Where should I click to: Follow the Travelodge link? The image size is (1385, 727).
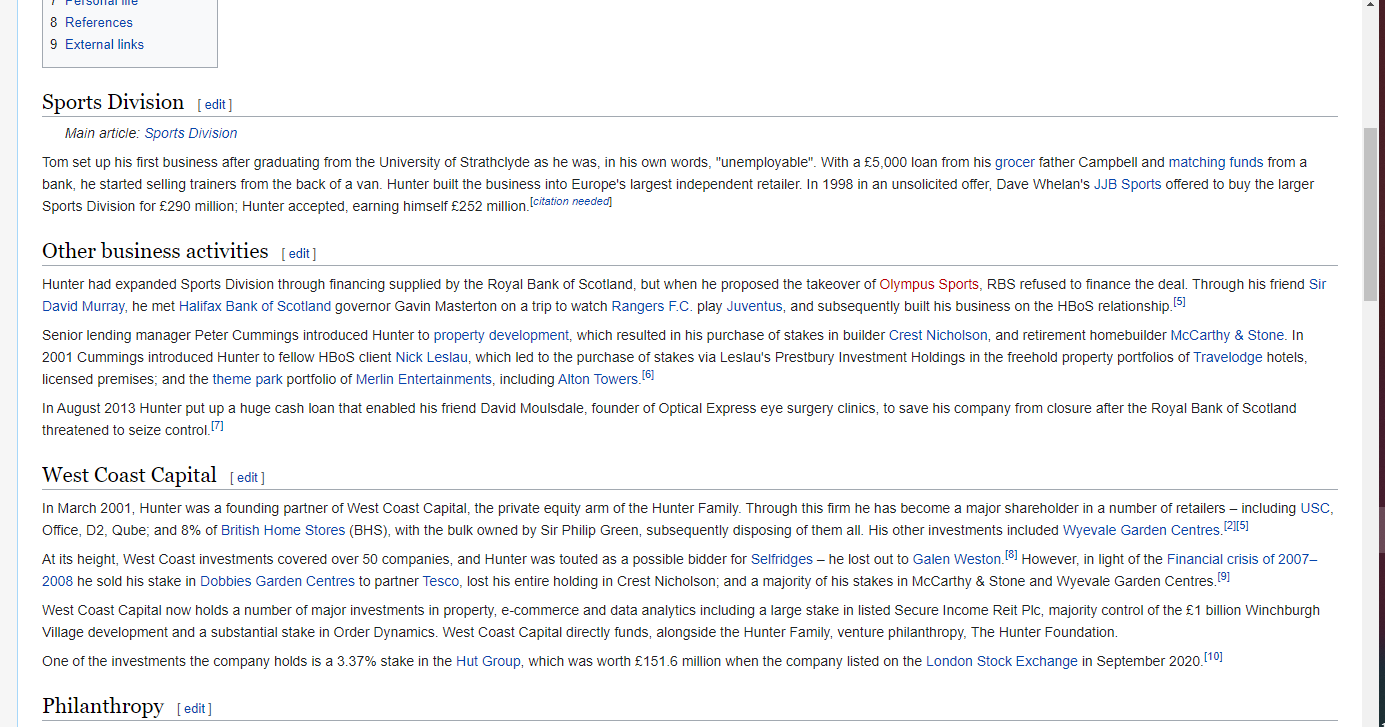tap(1228, 357)
